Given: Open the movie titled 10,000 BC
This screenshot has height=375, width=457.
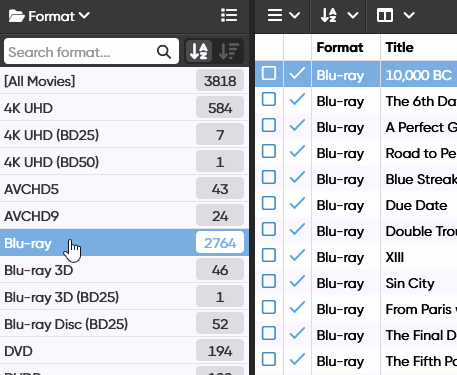Looking at the screenshot, I should point(418,75).
